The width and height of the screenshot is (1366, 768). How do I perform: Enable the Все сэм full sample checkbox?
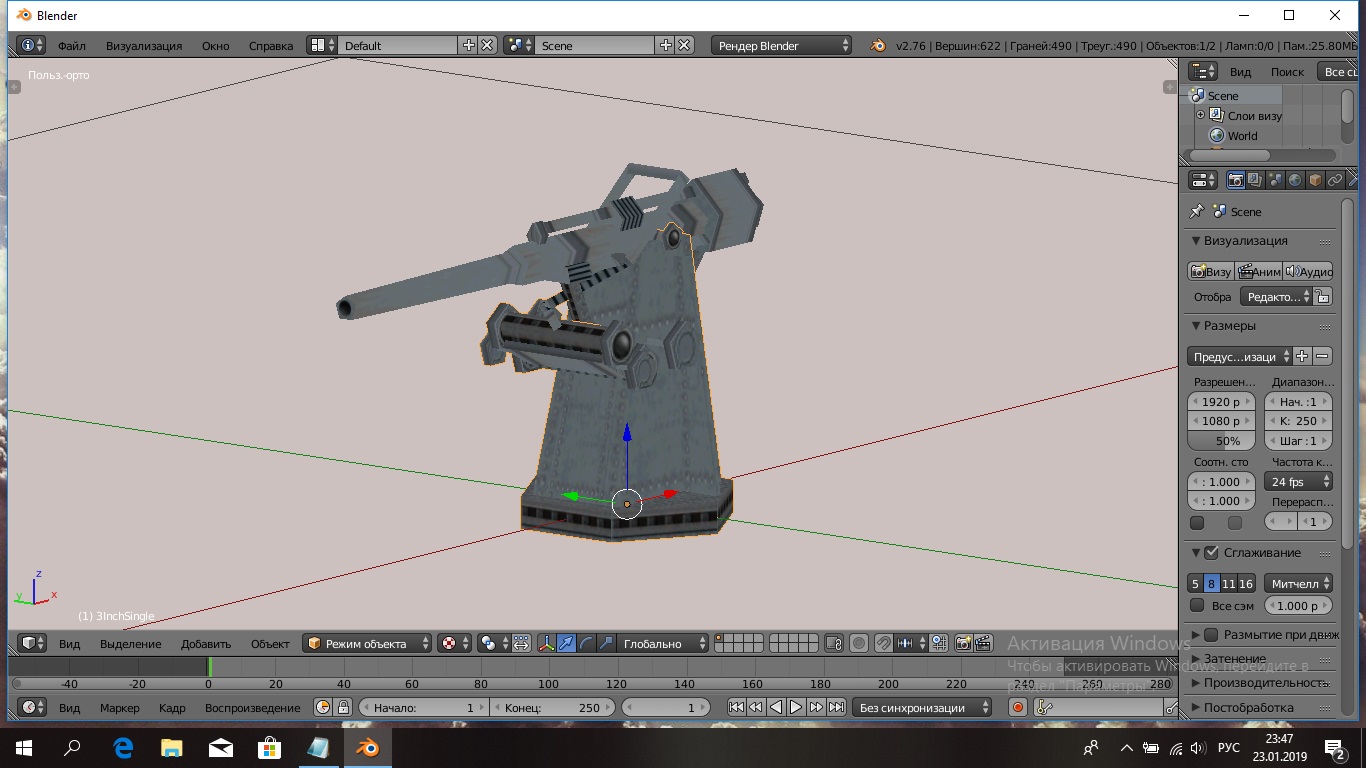(x=1197, y=605)
